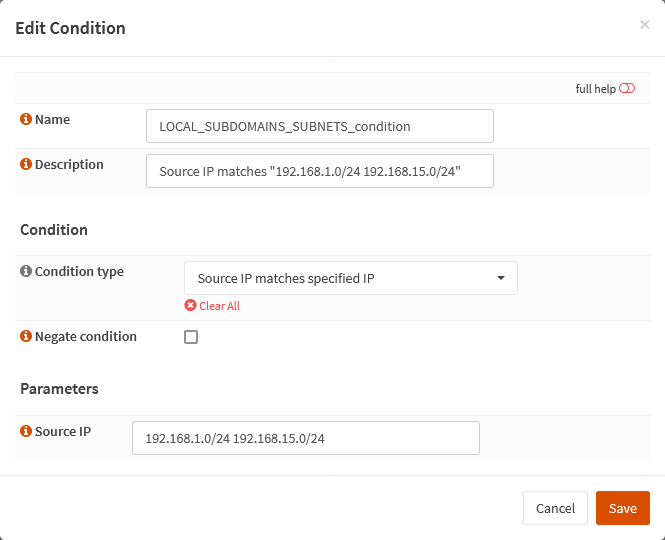
Task: Click the info icon beside Source IP
Action: coord(26,432)
